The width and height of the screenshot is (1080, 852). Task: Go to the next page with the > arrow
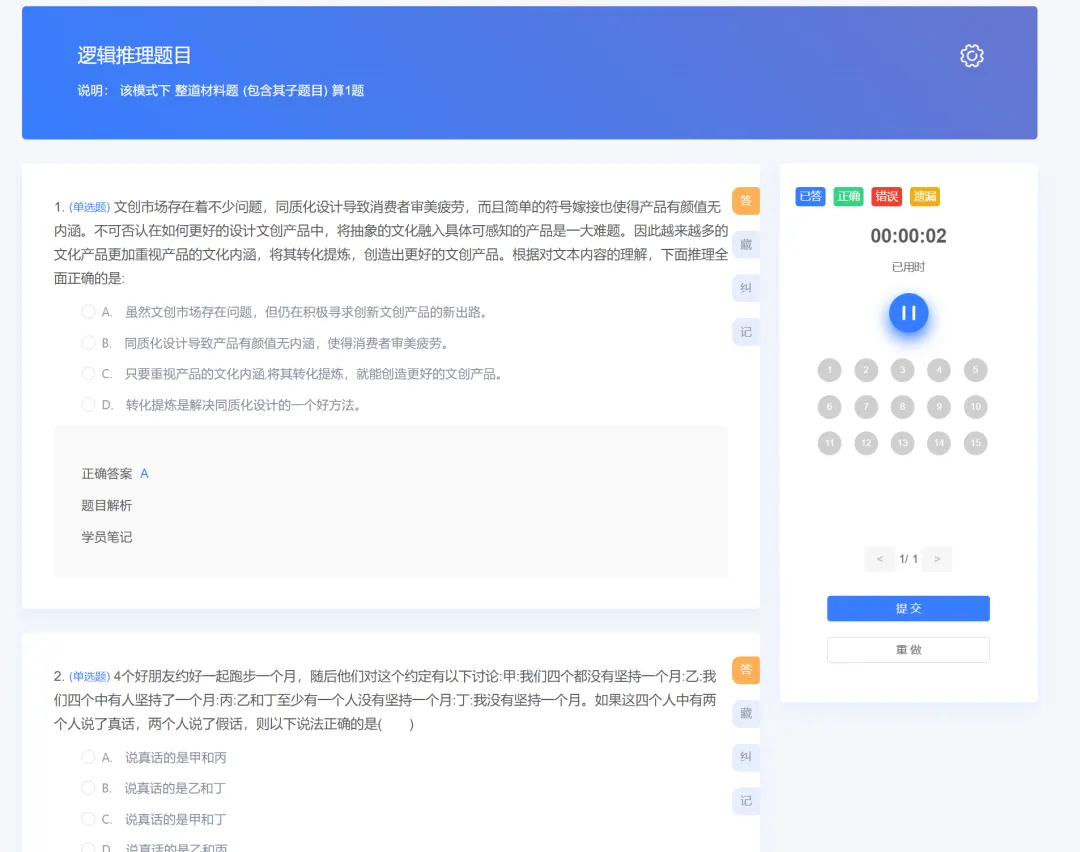pyautogui.click(x=937, y=559)
